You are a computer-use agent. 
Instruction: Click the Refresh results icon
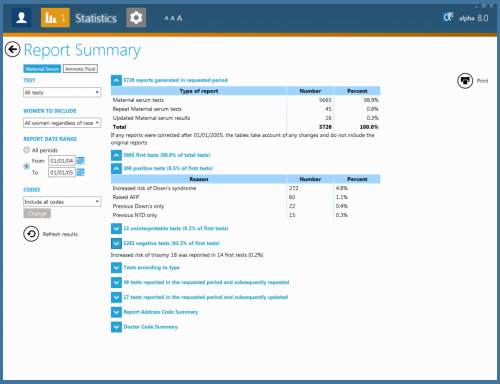31,234
